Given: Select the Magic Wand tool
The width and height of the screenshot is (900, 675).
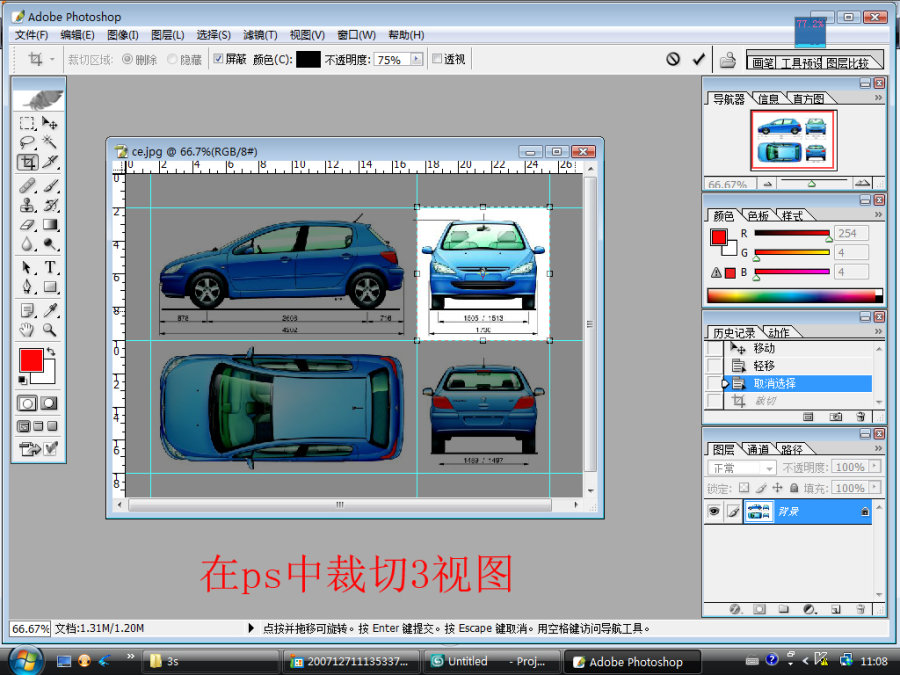Looking at the screenshot, I should (50, 142).
